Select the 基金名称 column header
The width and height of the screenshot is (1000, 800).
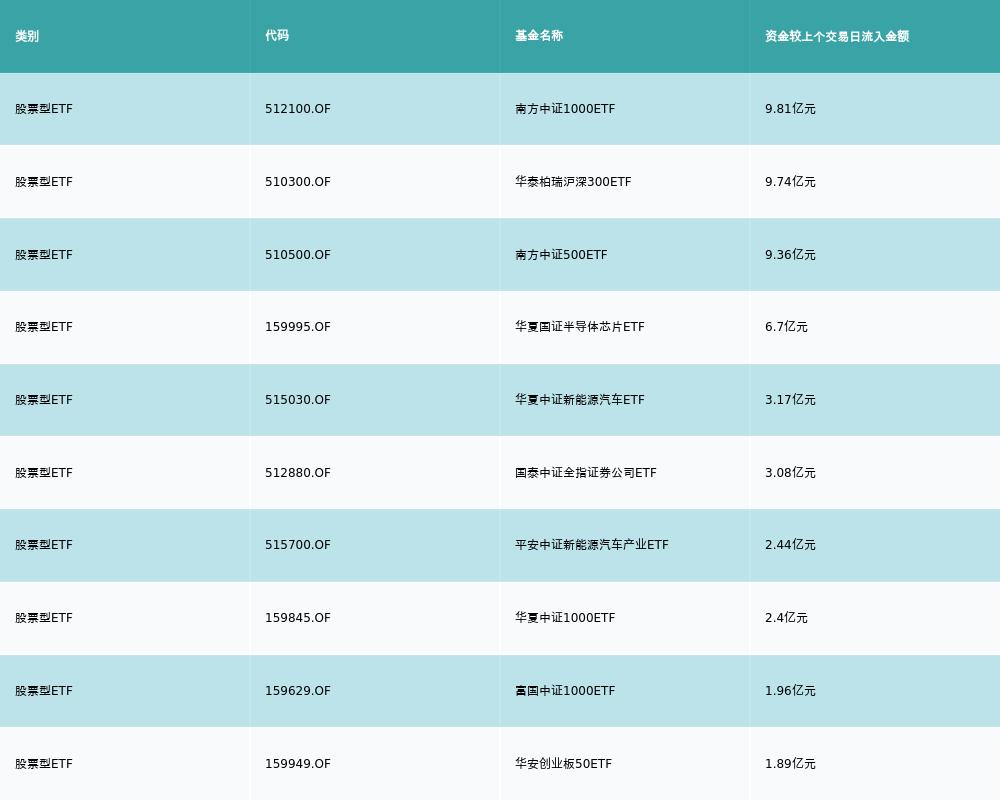point(539,36)
